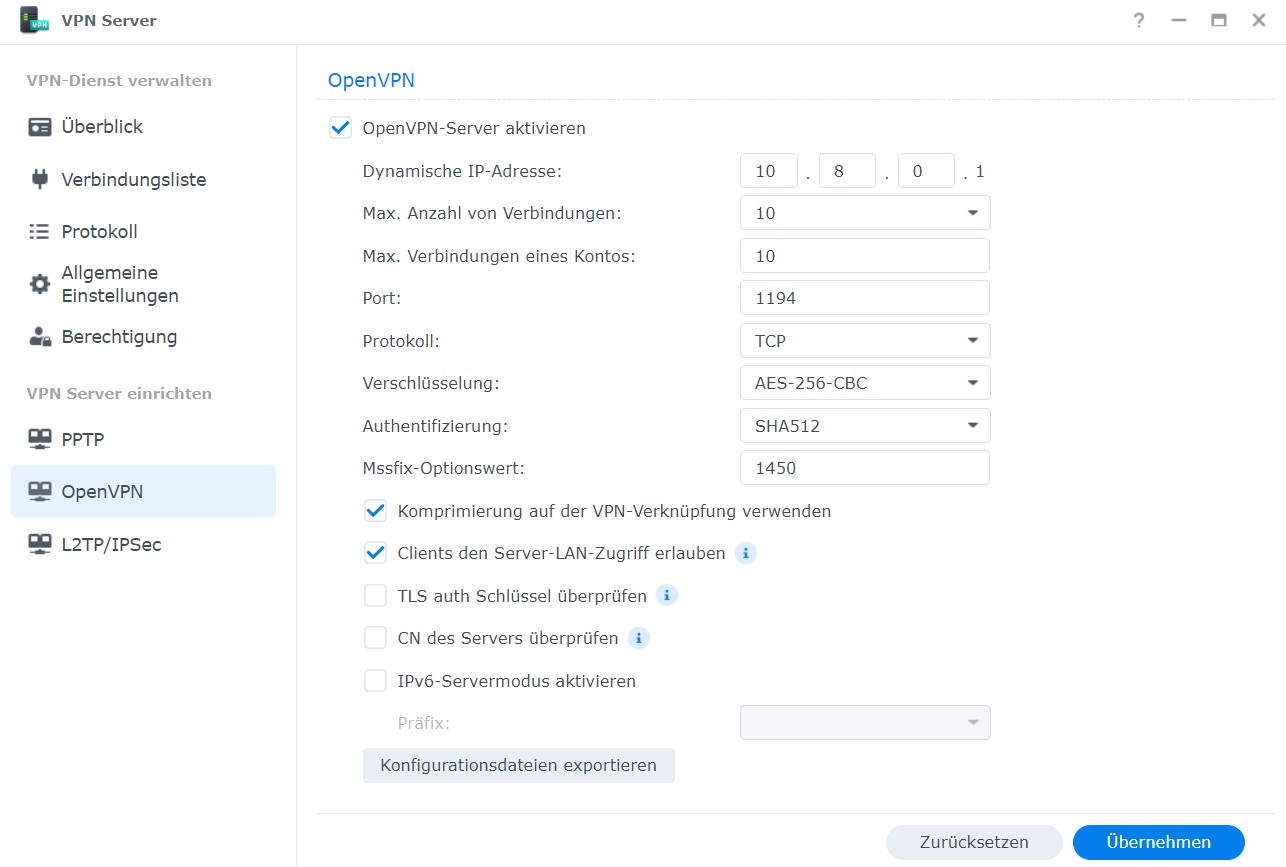
Task: Click 'Dynamische IP-Adresse:' label
Action: (462, 171)
